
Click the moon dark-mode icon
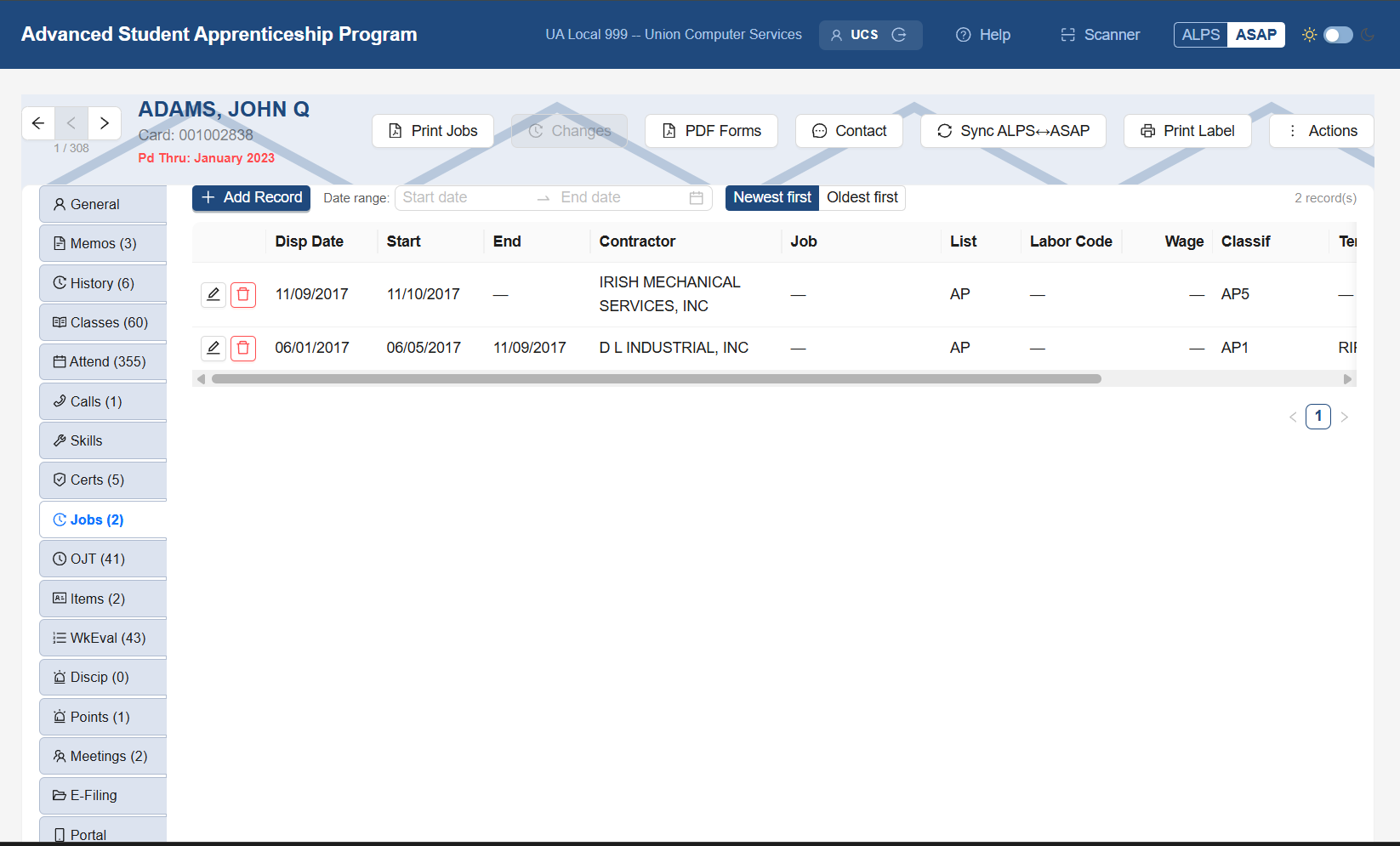point(1368,35)
